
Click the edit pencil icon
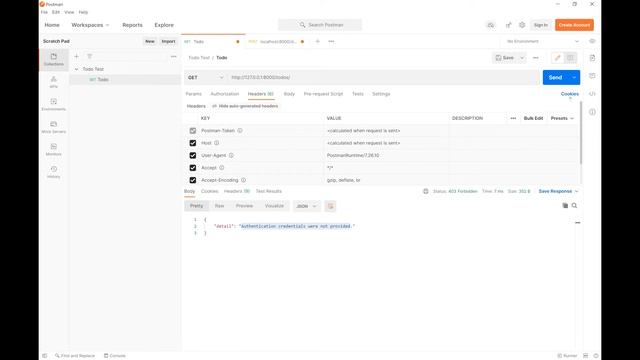click(x=557, y=58)
